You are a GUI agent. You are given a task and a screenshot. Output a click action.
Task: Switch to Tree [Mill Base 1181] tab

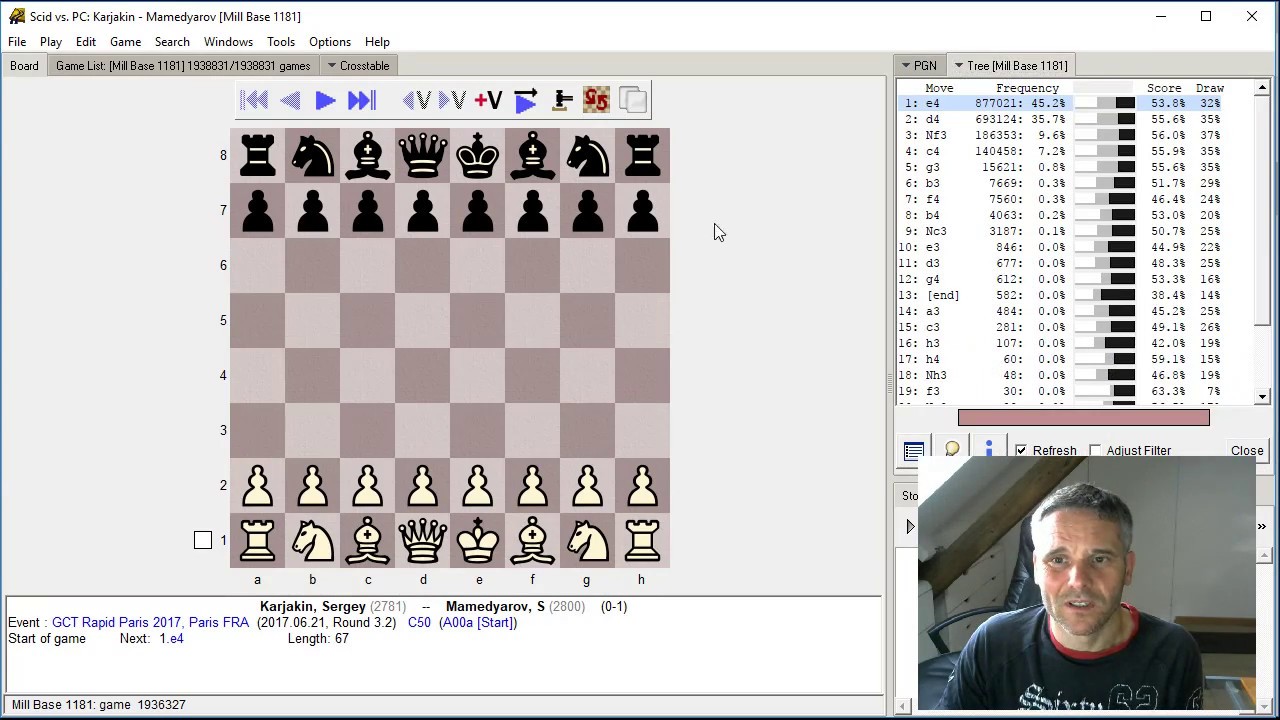[x=1011, y=66]
